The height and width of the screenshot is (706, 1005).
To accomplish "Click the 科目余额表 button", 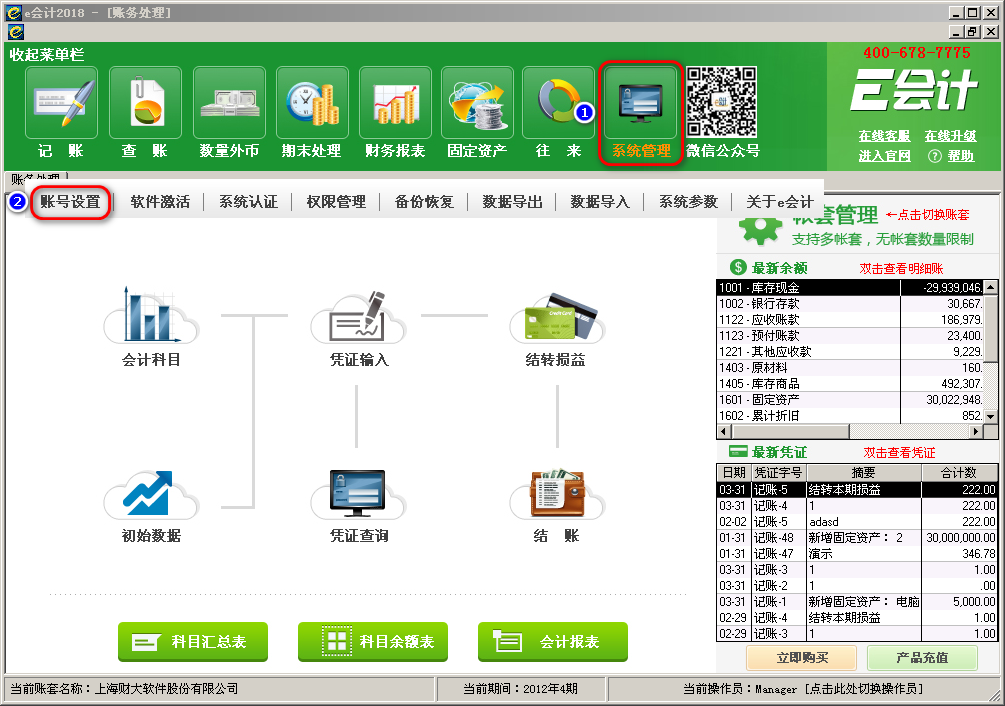I will (x=373, y=641).
